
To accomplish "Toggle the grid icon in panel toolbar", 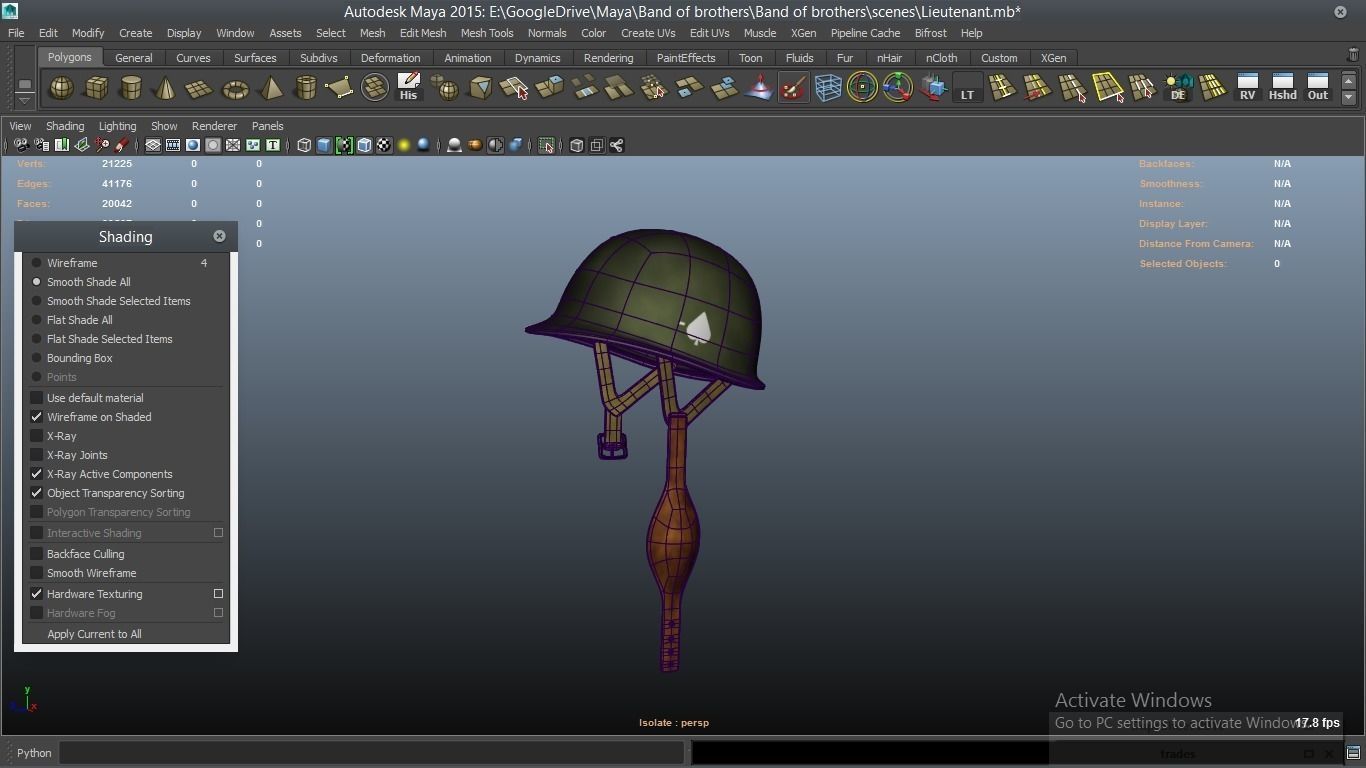I will coord(153,146).
